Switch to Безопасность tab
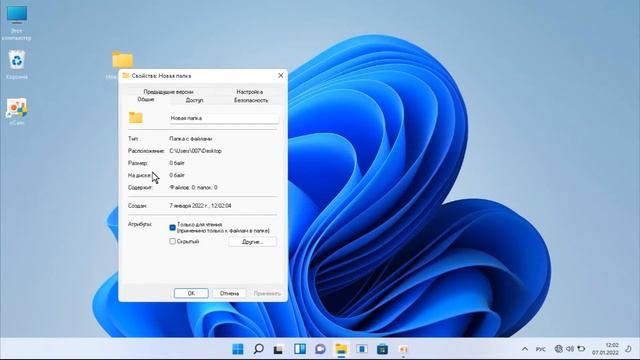 (251, 100)
